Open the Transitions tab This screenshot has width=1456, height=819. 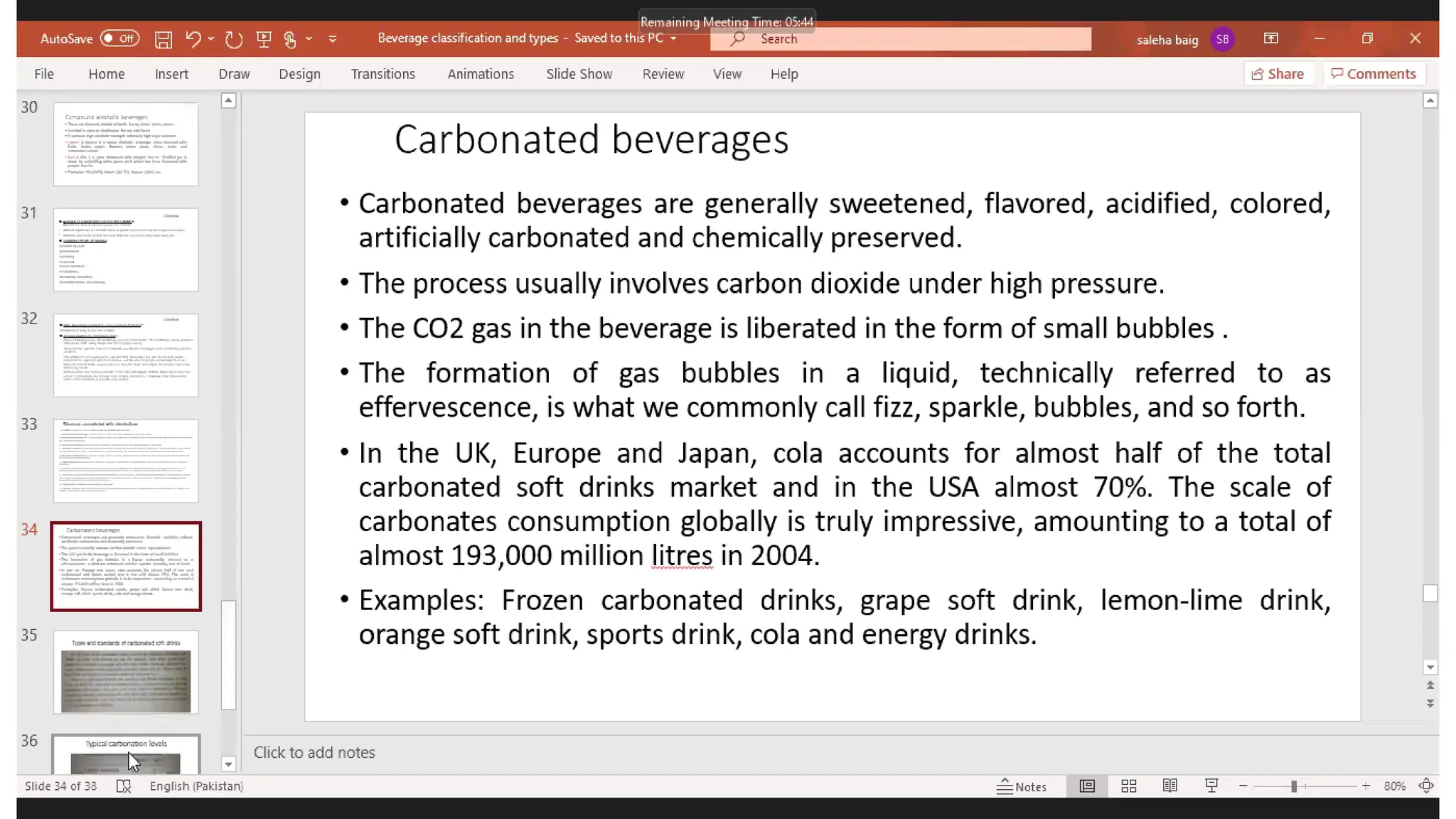click(x=382, y=74)
